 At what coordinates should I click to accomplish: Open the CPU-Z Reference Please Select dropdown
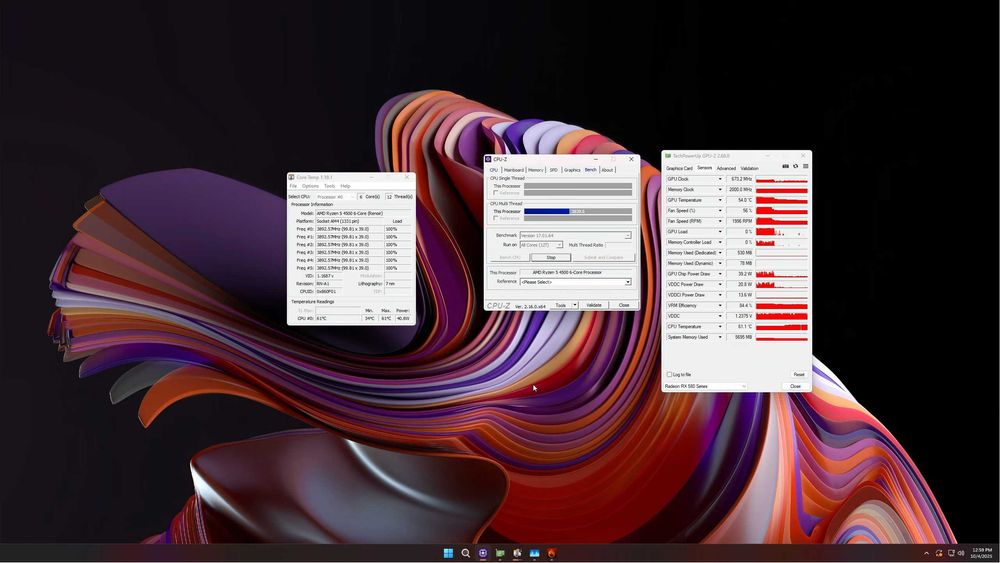575,282
